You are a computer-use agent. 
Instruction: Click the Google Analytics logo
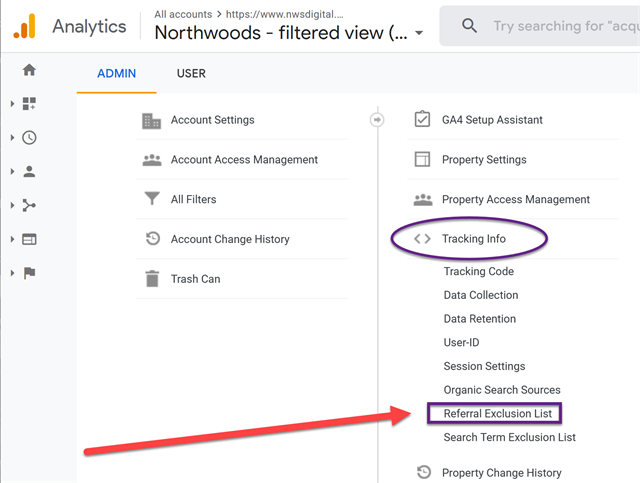coord(24,26)
